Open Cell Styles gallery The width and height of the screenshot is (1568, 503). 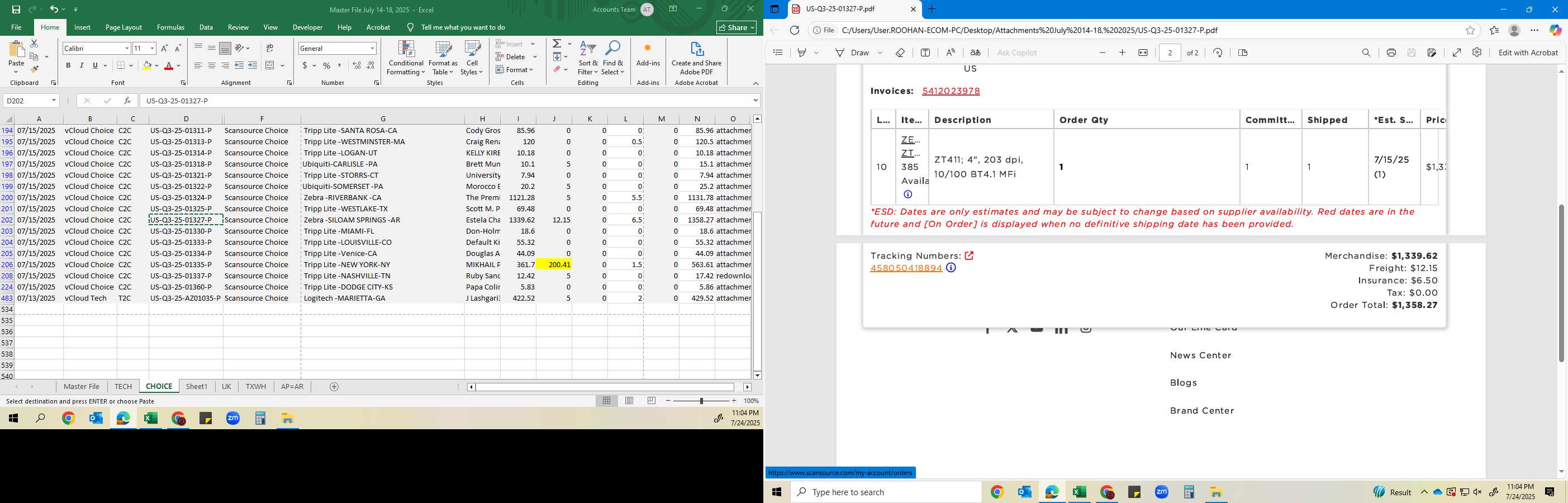(472, 59)
